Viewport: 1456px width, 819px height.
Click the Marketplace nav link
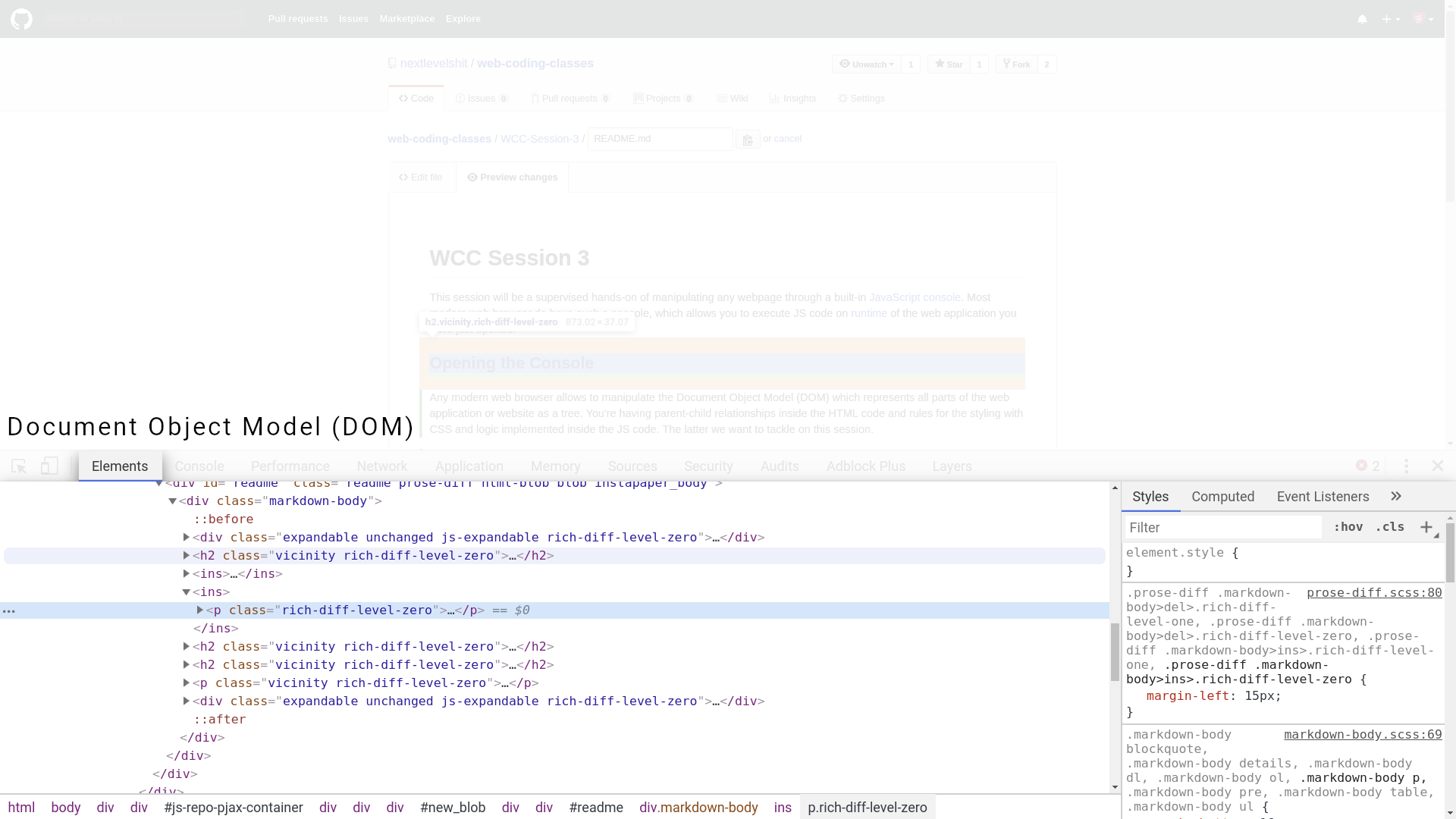pyautogui.click(x=407, y=19)
